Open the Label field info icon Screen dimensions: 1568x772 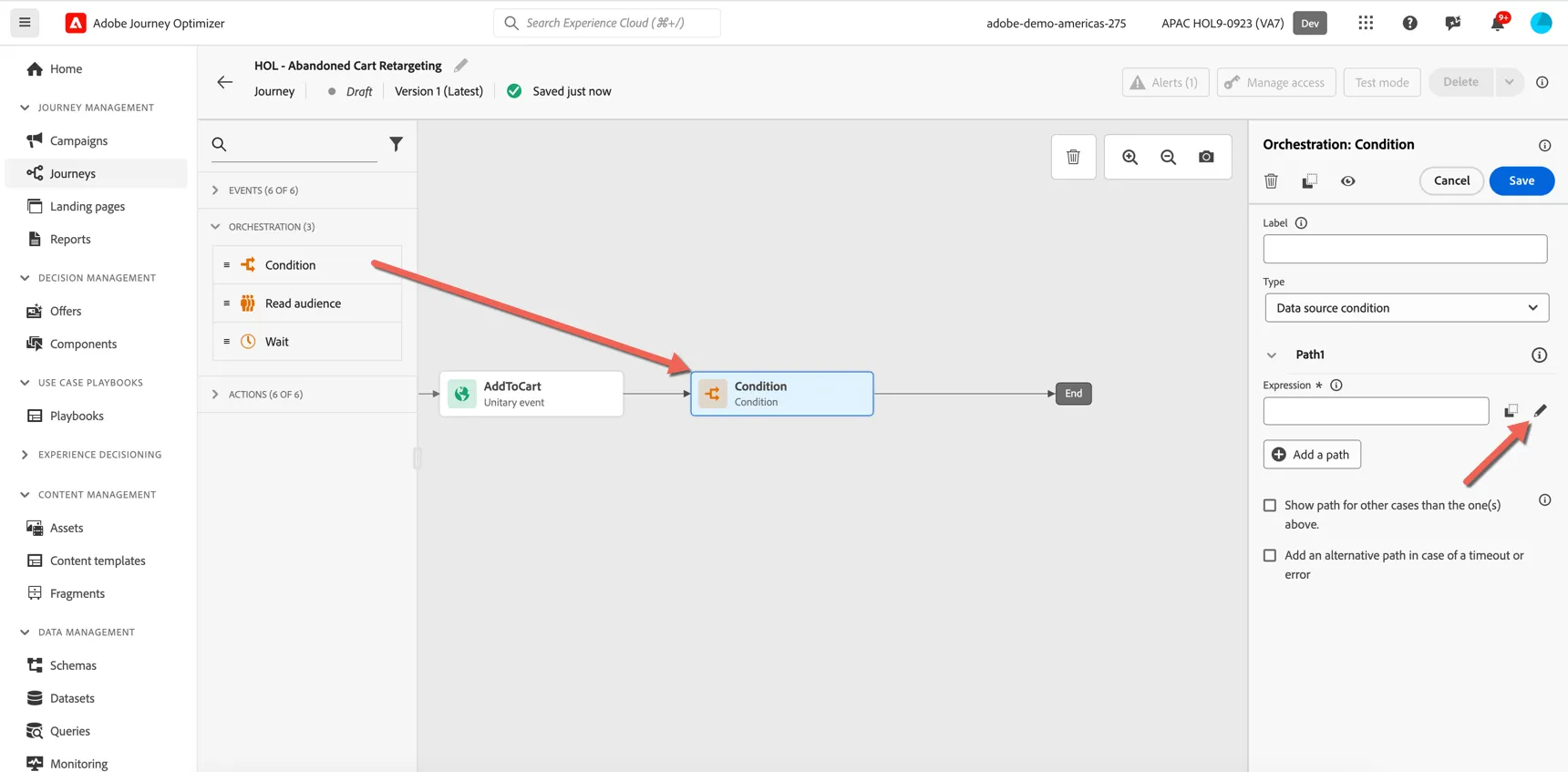click(x=1301, y=223)
